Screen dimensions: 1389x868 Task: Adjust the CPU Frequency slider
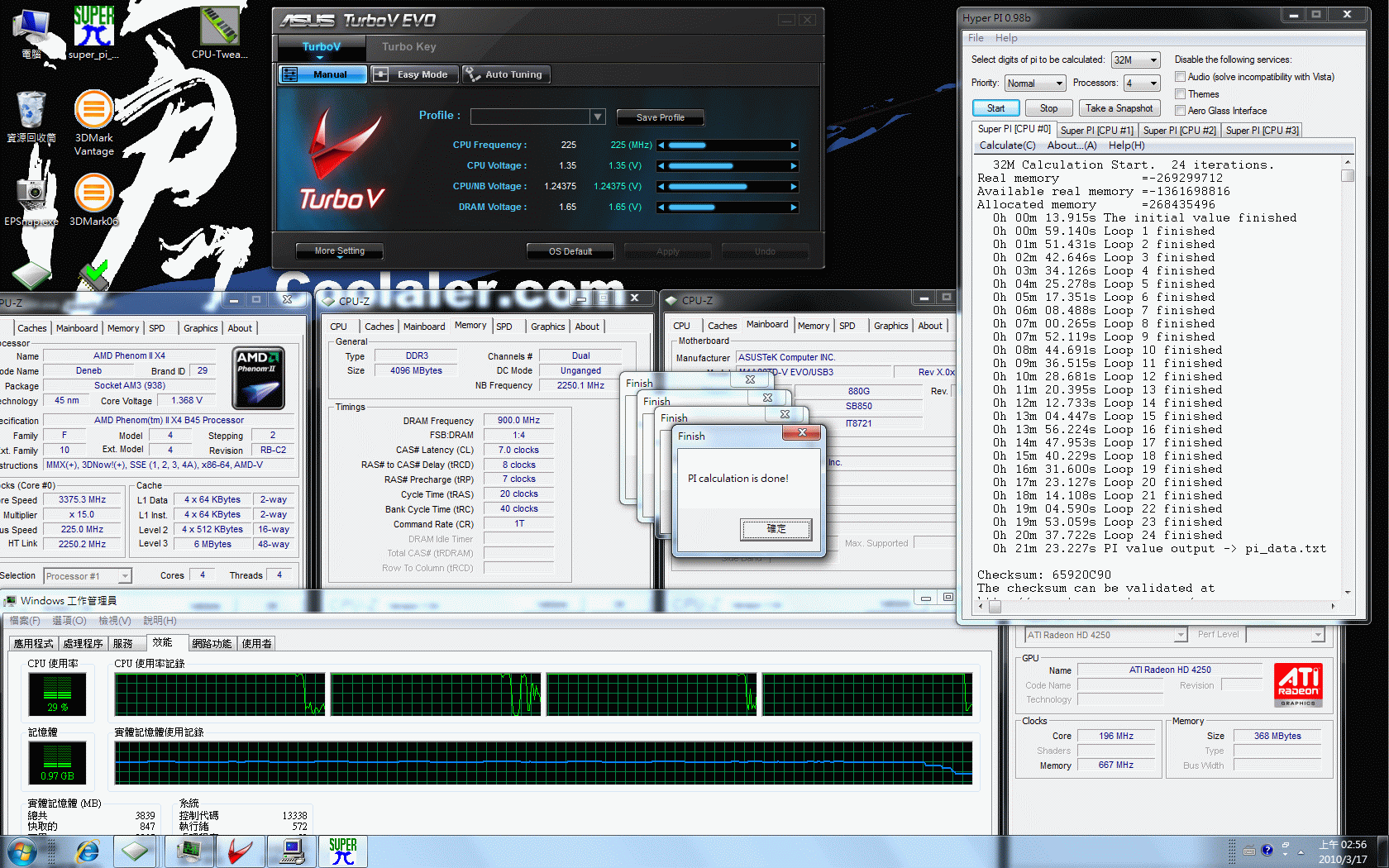click(728, 145)
